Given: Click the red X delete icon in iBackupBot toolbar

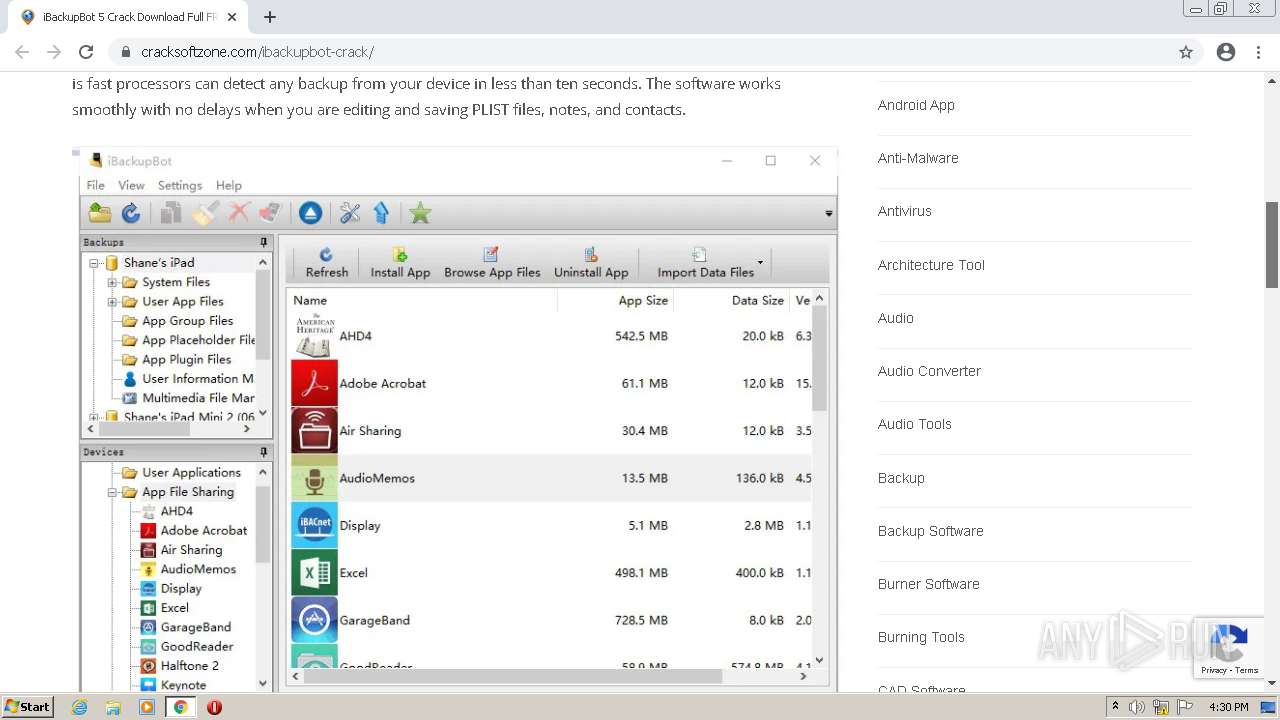Looking at the screenshot, I should (238, 212).
